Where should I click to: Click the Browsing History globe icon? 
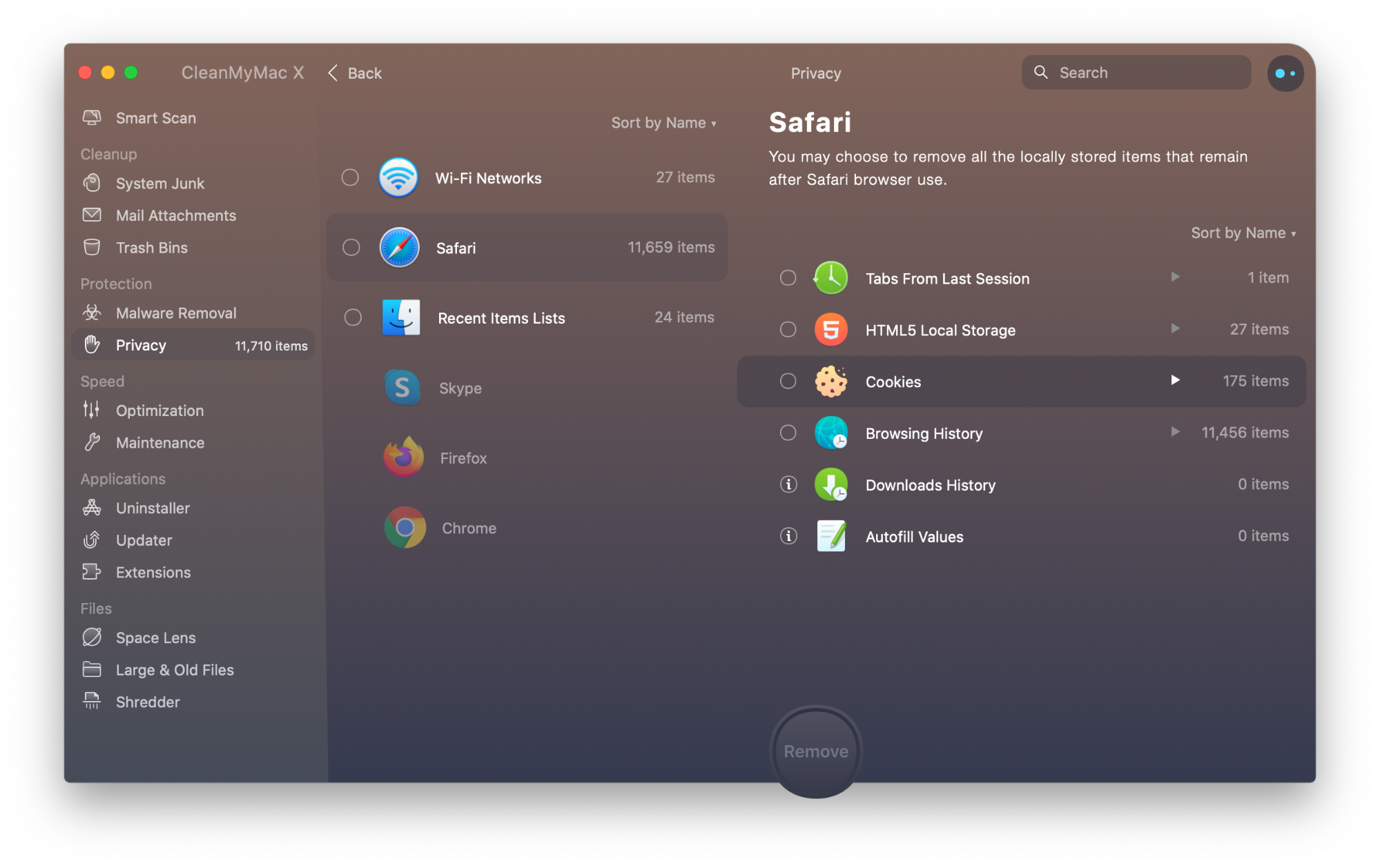[x=831, y=433]
